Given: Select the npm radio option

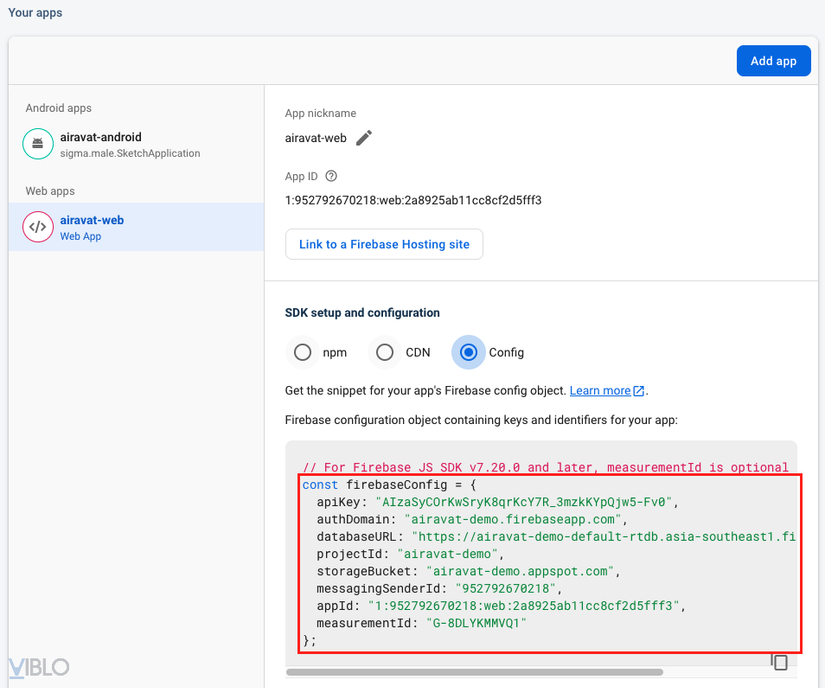Looking at the screenshot, I should 302,352.
